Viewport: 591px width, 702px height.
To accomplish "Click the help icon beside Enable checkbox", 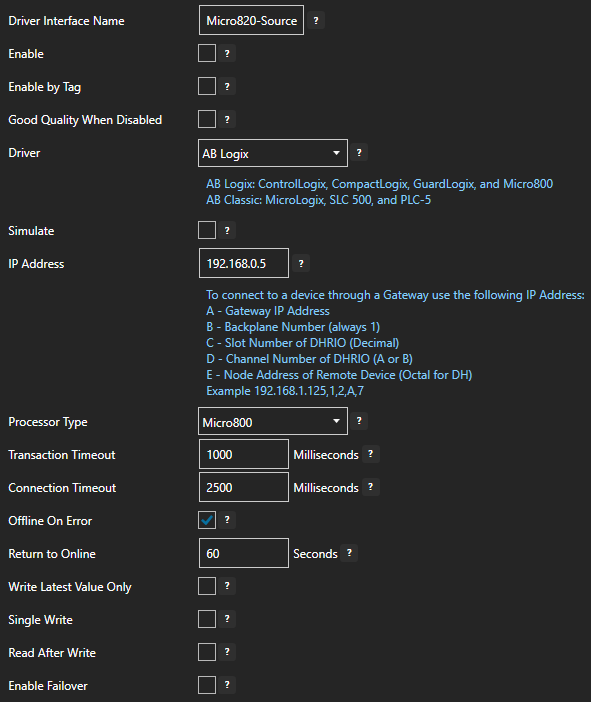I will point(227,54).
